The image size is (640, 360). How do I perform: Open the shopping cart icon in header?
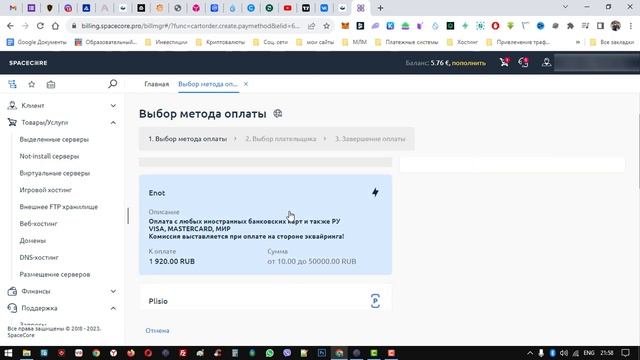click(504, 62)
